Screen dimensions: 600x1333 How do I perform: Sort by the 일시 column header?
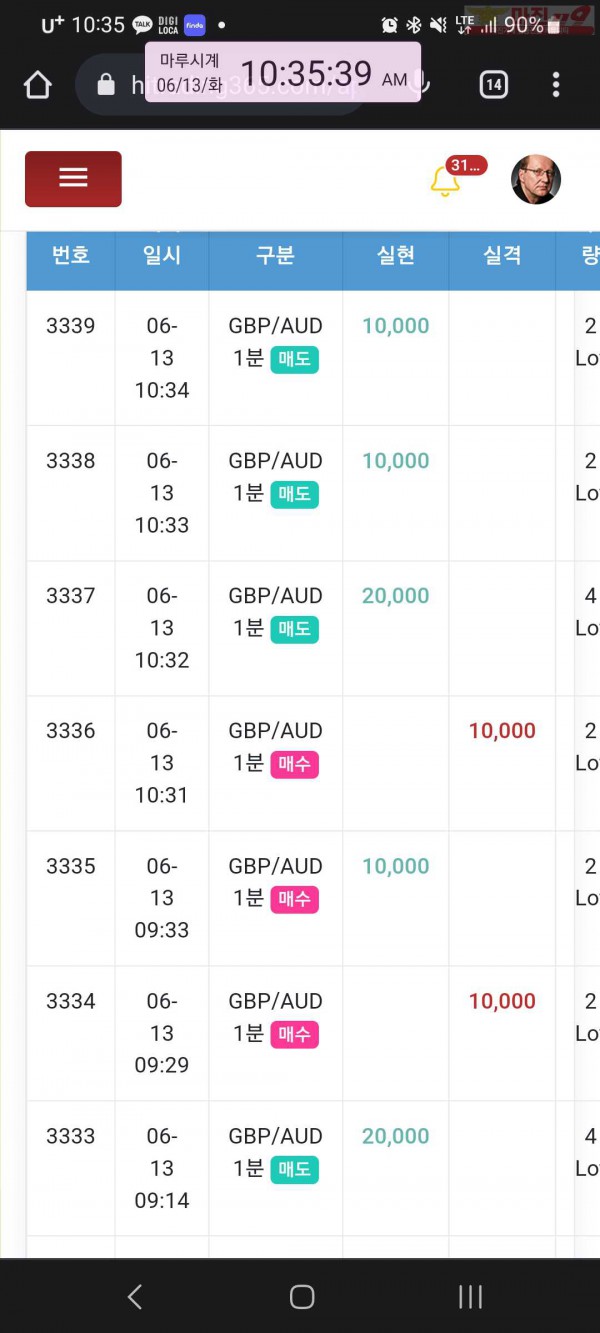tap(162, 255)
